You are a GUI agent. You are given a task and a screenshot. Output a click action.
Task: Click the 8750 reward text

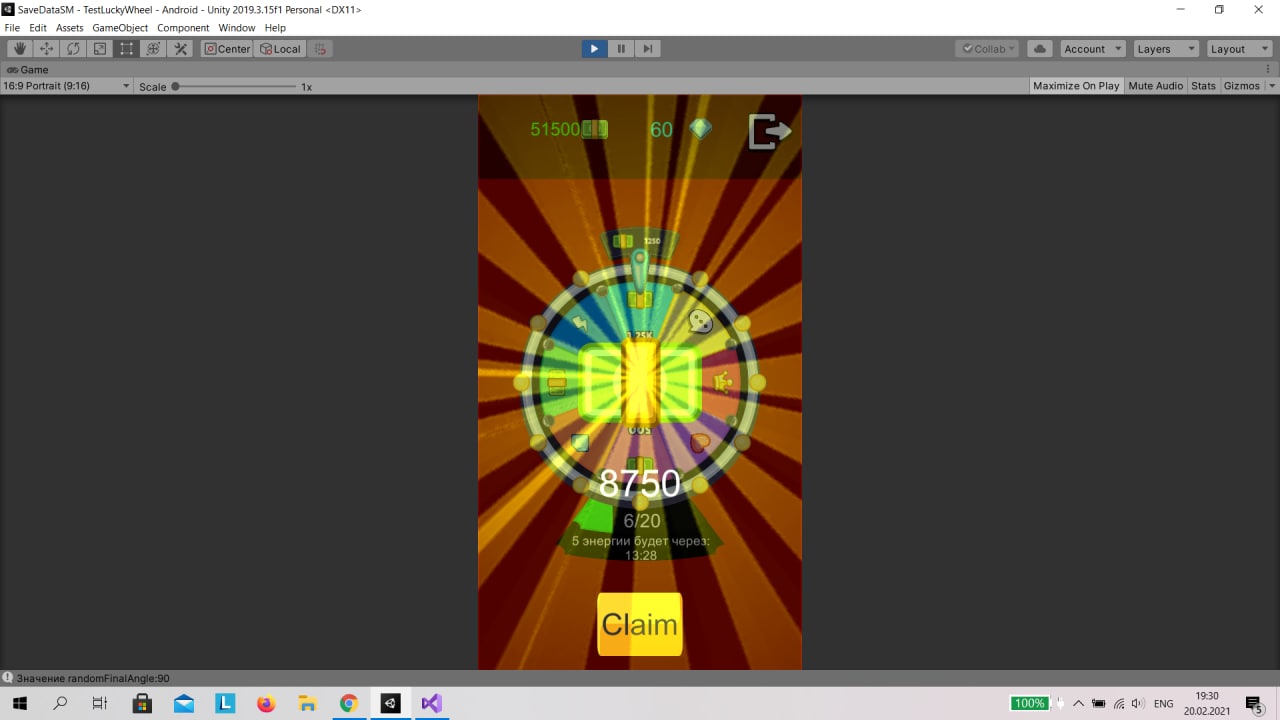[x=640, y=484]
